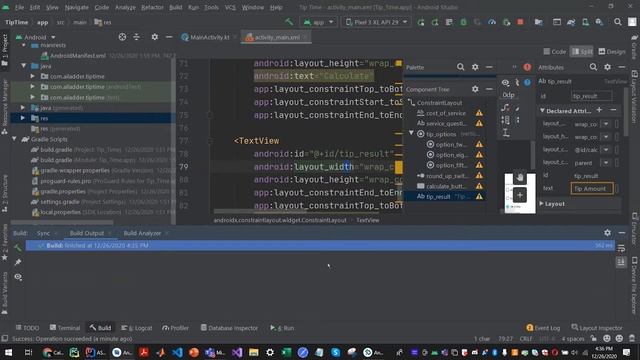Open Build panel settings gear
Image resolution: width=640 pixels, height=360 pixels.
[x=607, y=233]
